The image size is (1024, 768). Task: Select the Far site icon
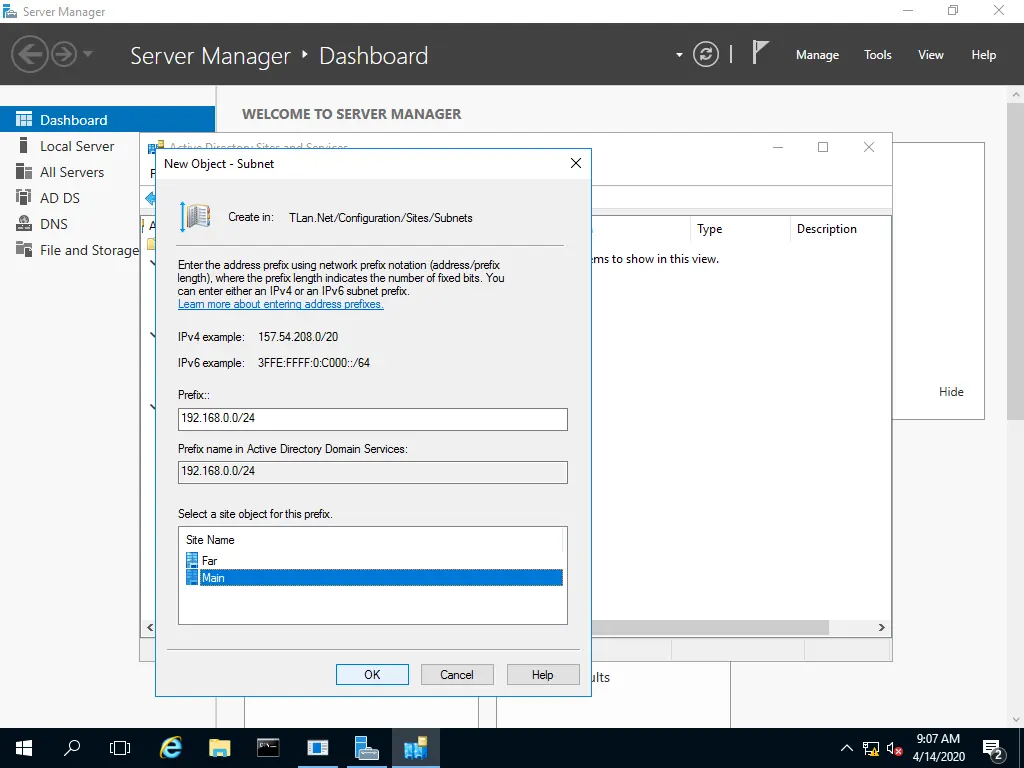tap(192, 560)
